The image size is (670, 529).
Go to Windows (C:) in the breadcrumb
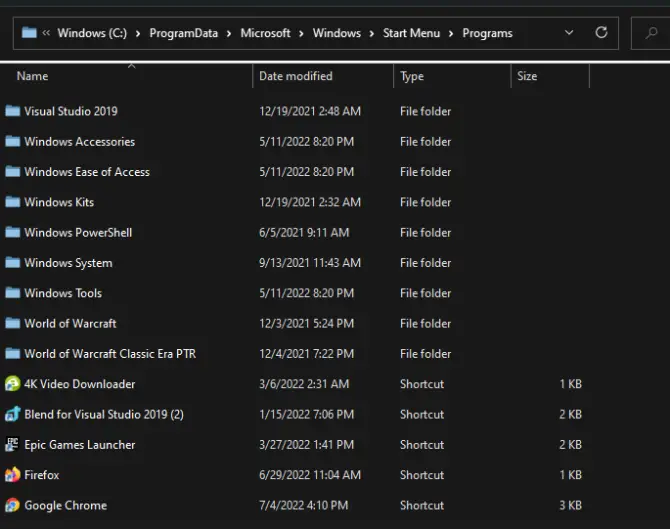[x=92, y=33]
